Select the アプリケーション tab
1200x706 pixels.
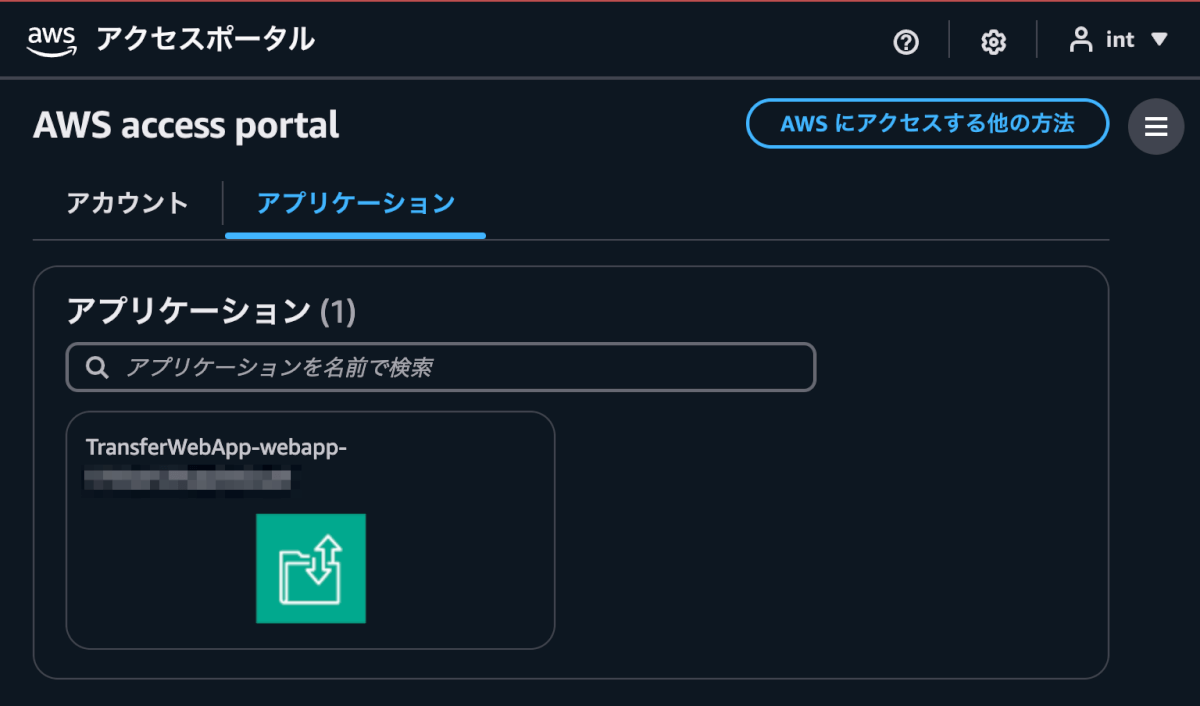pyautogui.click(x=356, y=203)
